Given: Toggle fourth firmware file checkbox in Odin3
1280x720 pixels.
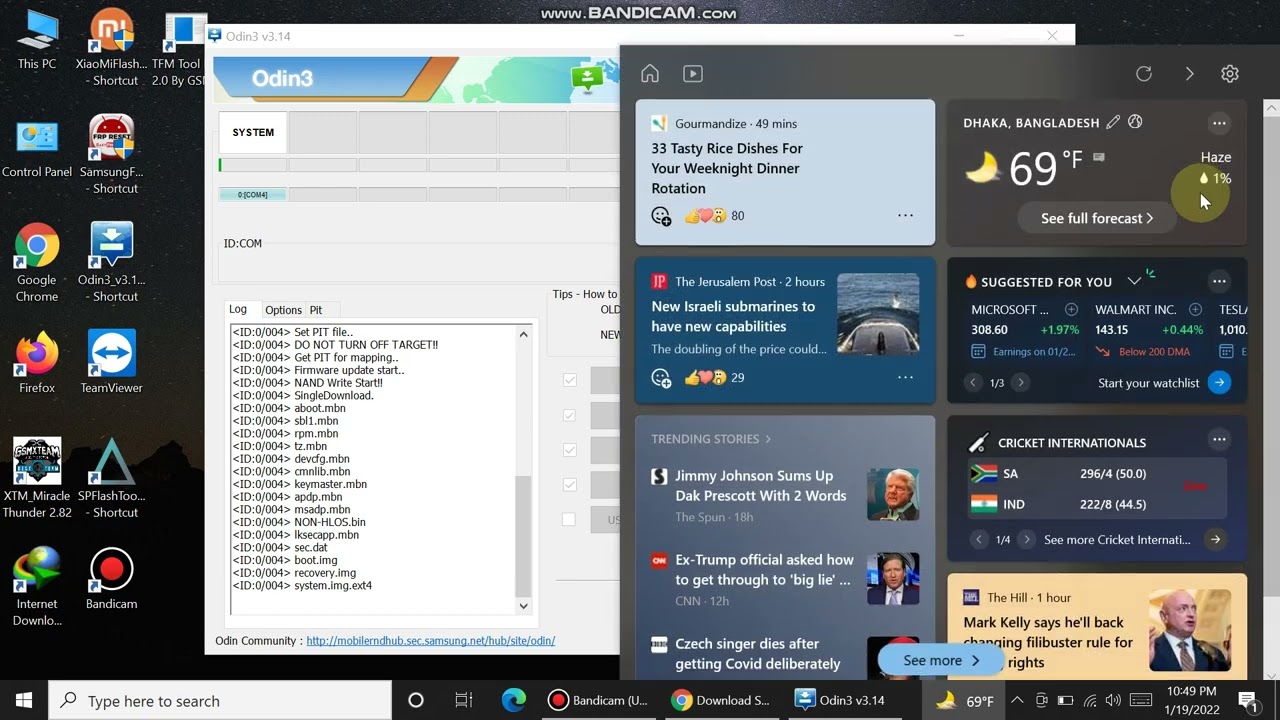Looking at the screenshot, I should (x=569, y=485).
